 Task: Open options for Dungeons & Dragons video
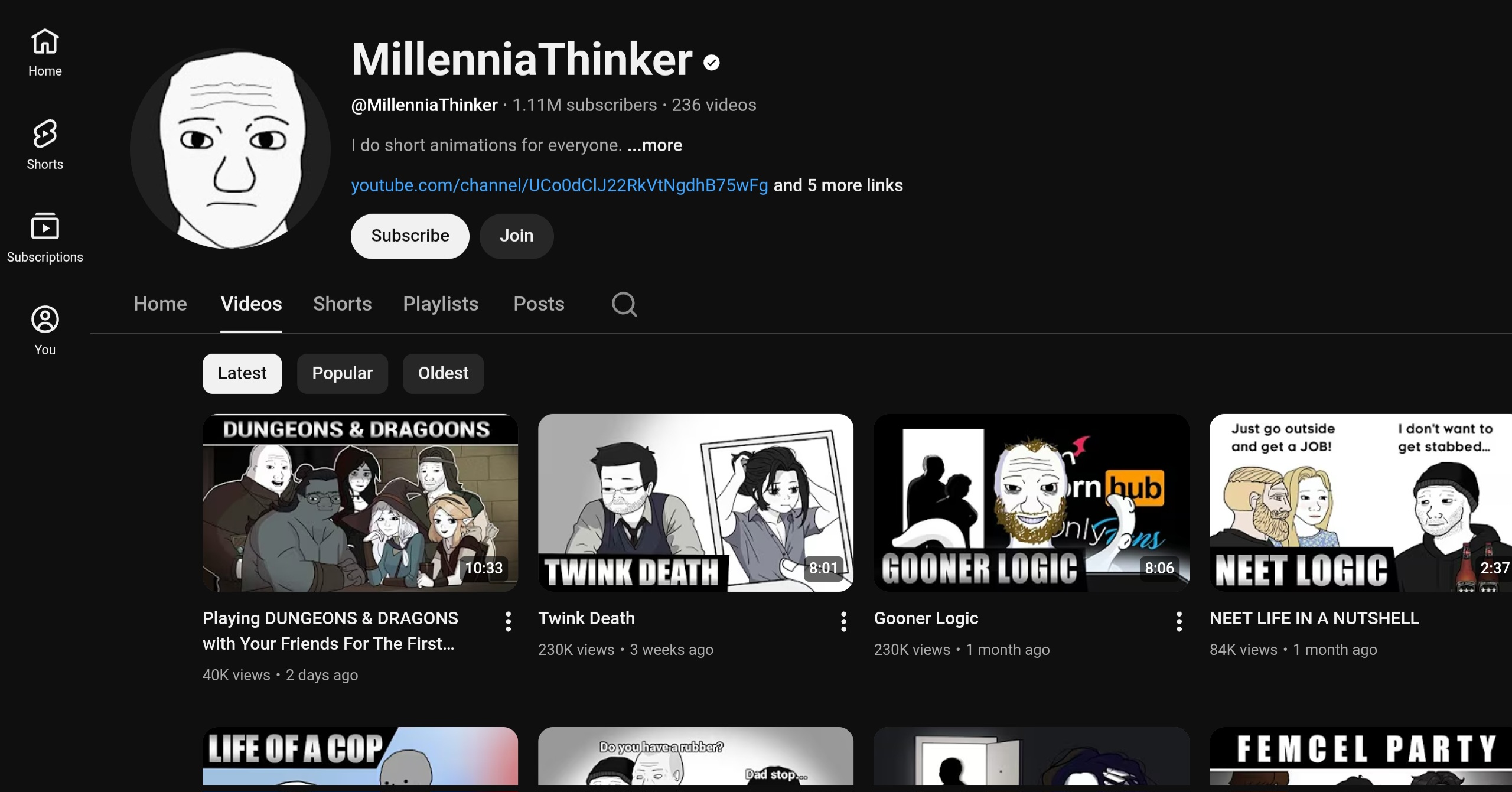tap(508, 621)
